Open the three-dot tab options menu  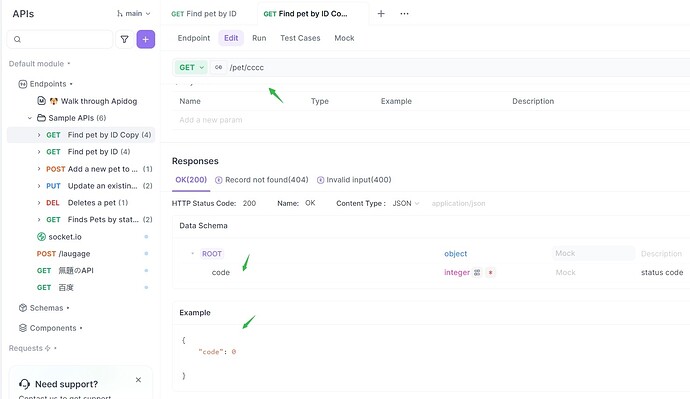coord(404,14)
